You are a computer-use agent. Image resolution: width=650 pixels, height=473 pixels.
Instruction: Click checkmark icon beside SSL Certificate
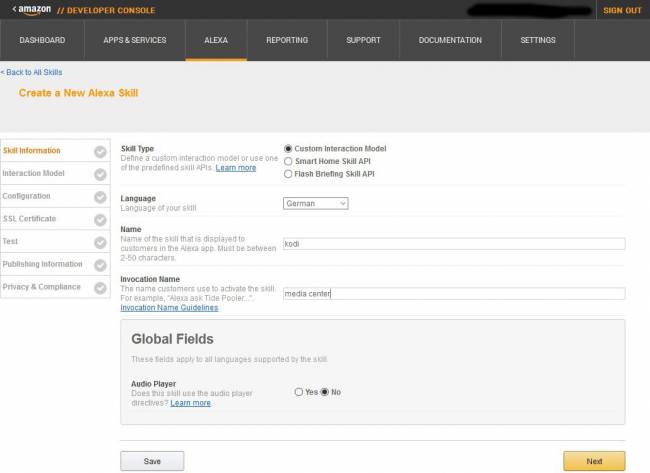point(100,220)
